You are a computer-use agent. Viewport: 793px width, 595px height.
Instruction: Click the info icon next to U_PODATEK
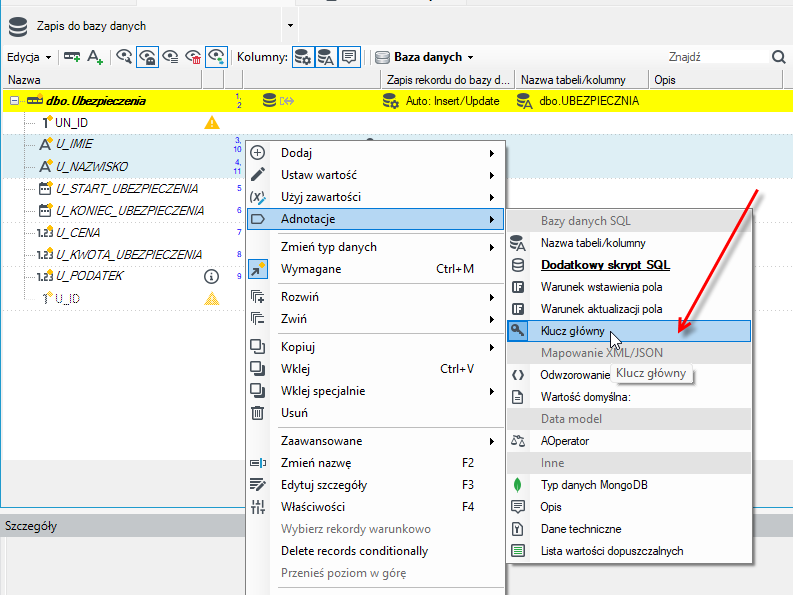[211, 276]
